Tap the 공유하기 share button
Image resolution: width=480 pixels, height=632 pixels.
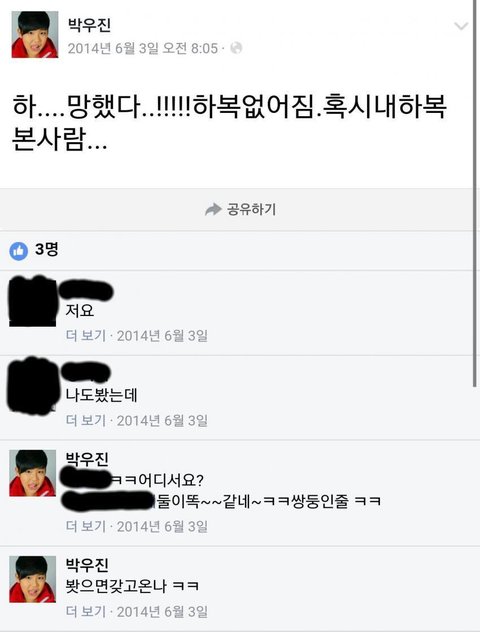coord(241,210)
